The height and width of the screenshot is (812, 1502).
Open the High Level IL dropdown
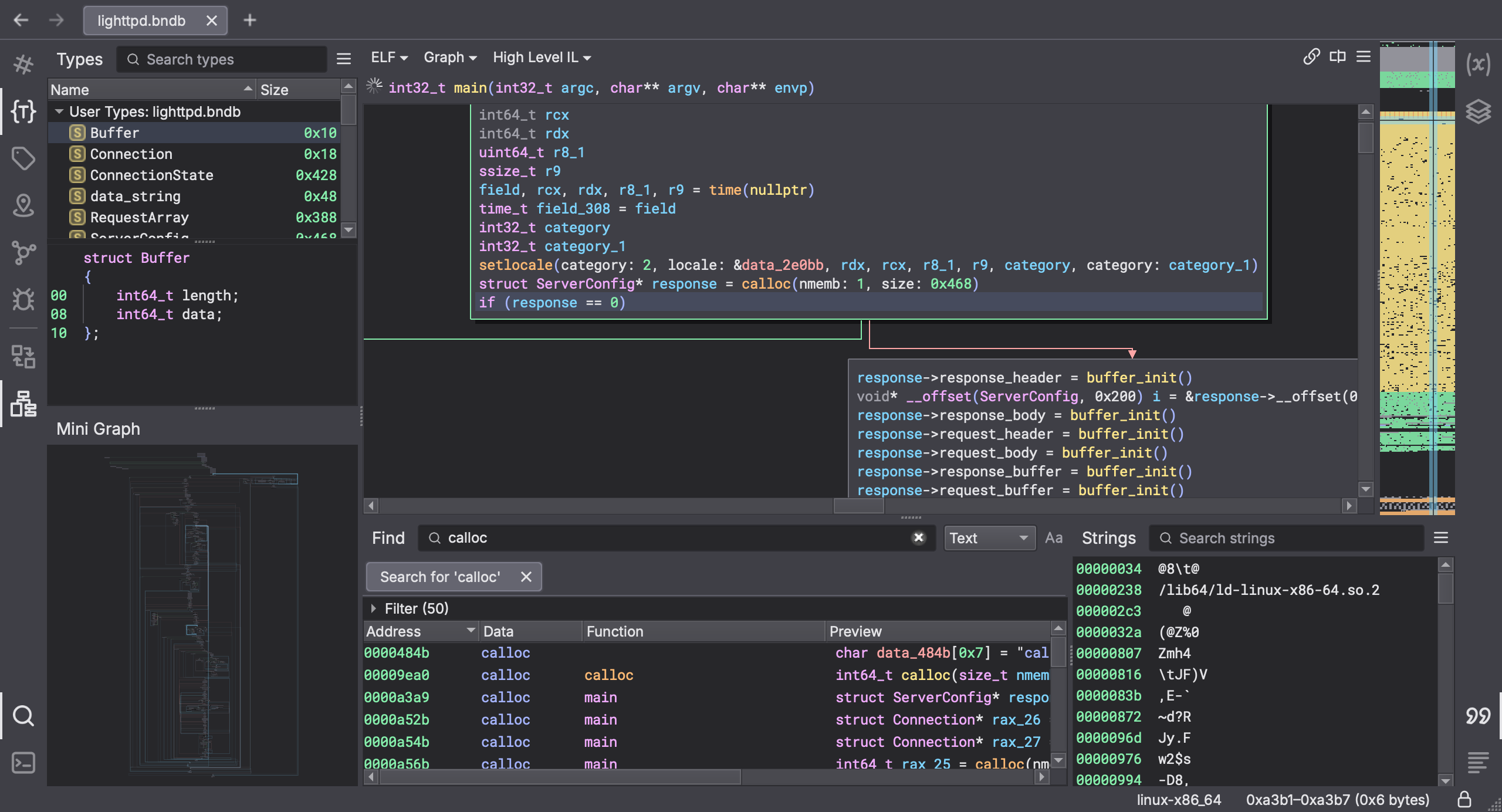541,57
